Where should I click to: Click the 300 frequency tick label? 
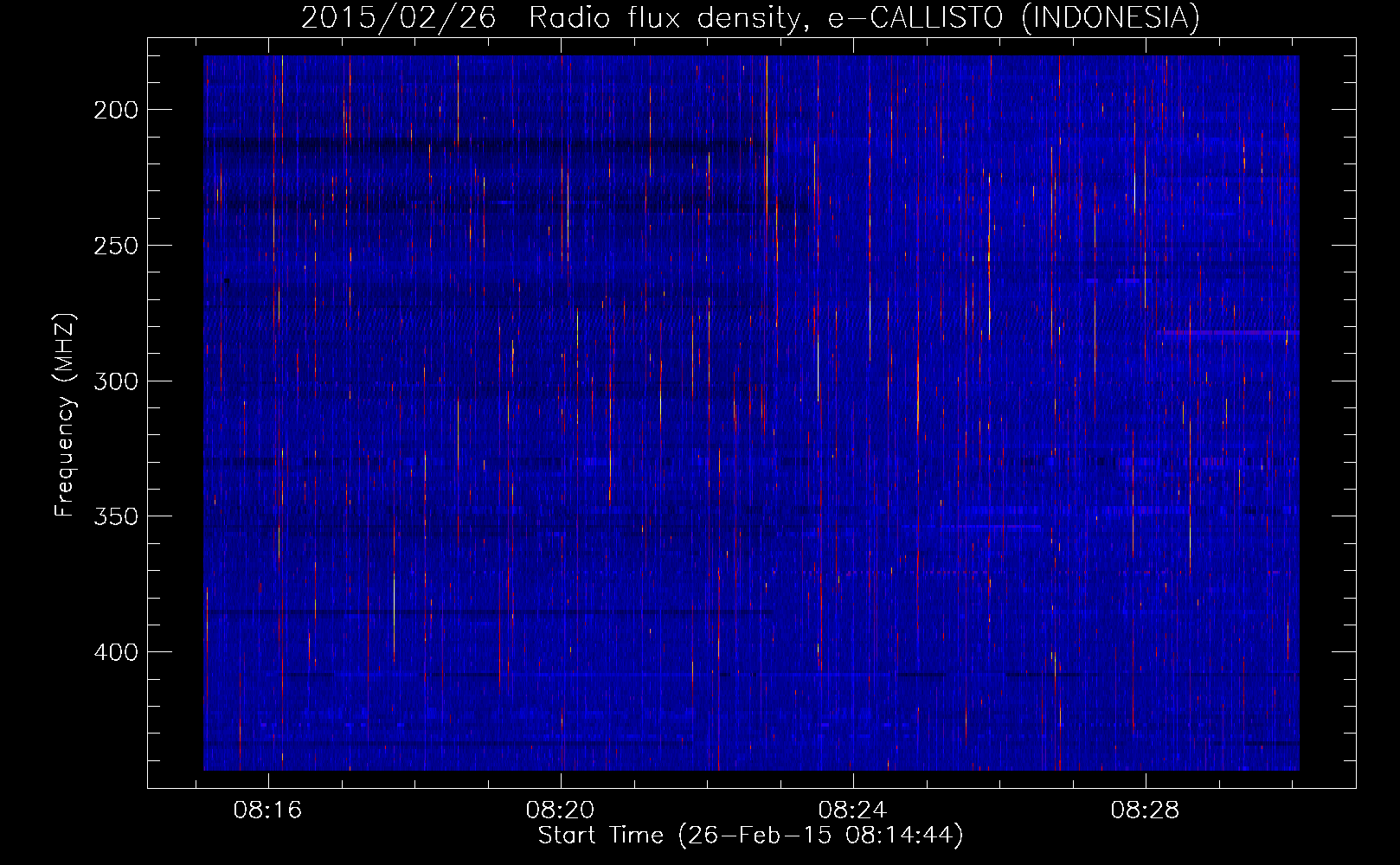point(116,381)
